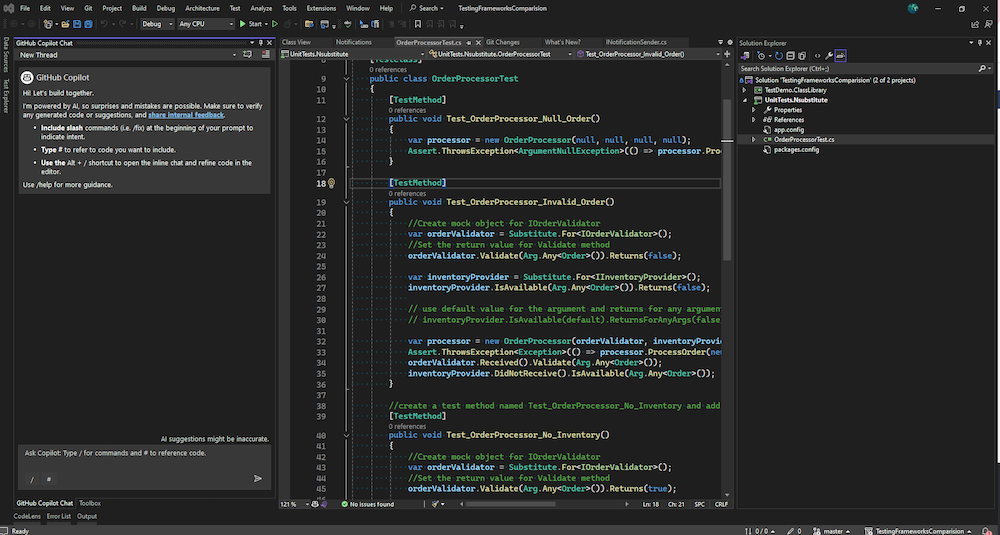The height and width of the screenshot is (535, 1000).
Task: Click the hash reference button in Copilot chat
Action: 48,479
